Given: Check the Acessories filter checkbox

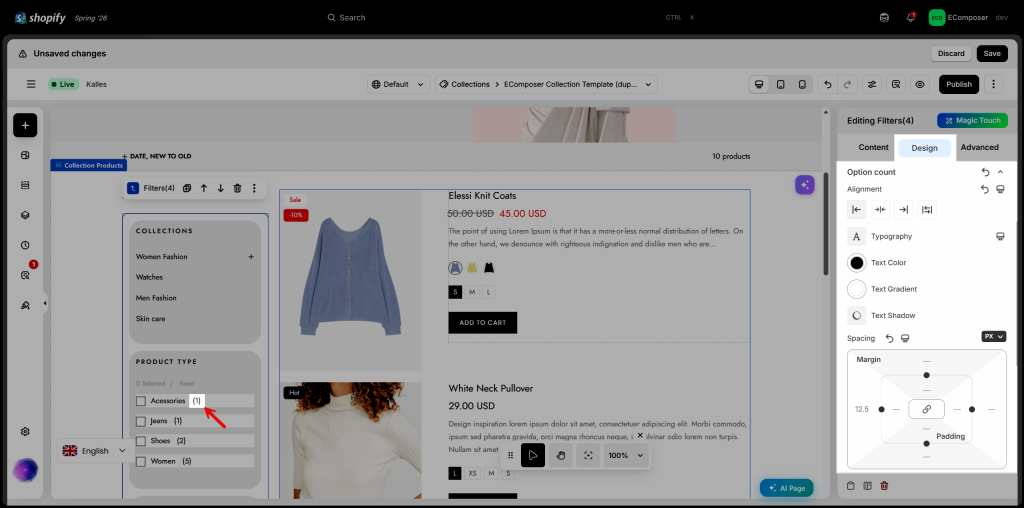Looking at the screenshot, I should pyautogui.click(x=140, y=401).
